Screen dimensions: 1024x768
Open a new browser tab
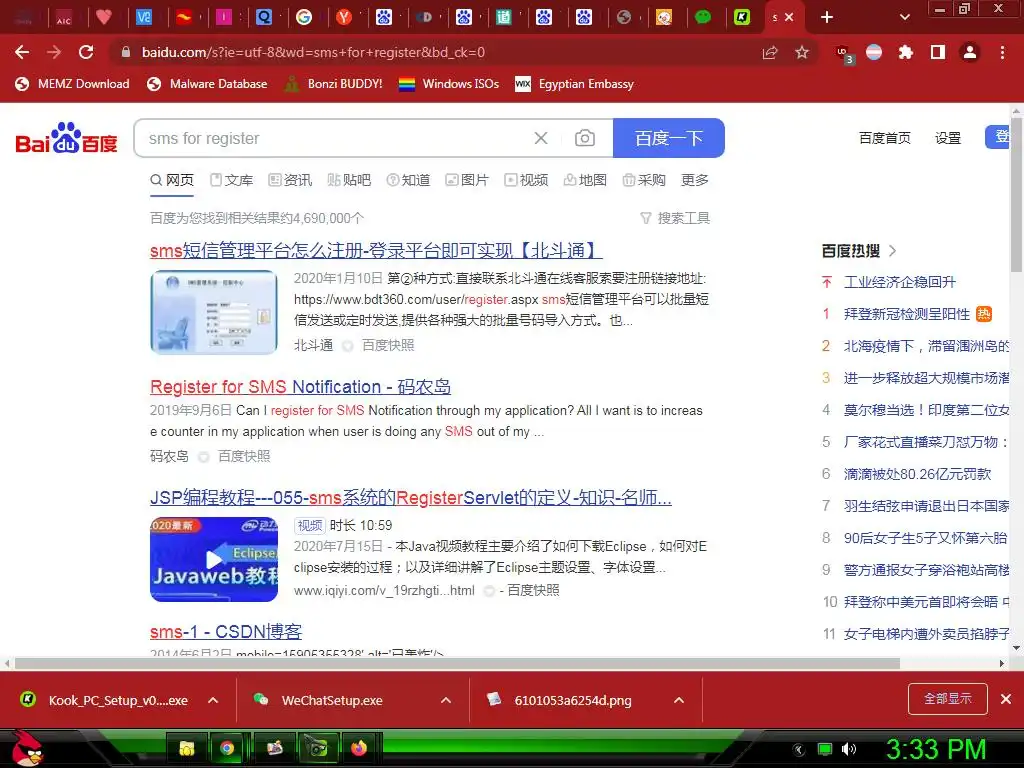tap(827, 17)
